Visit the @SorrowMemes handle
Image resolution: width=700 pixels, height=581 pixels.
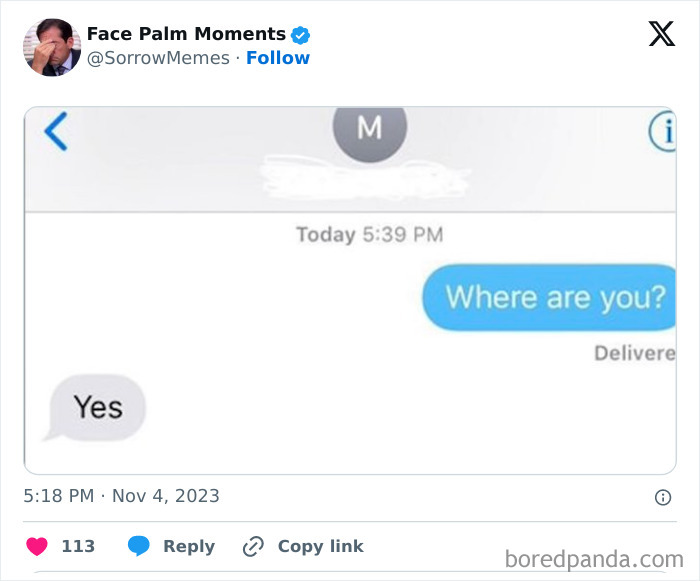pos(158,58)
